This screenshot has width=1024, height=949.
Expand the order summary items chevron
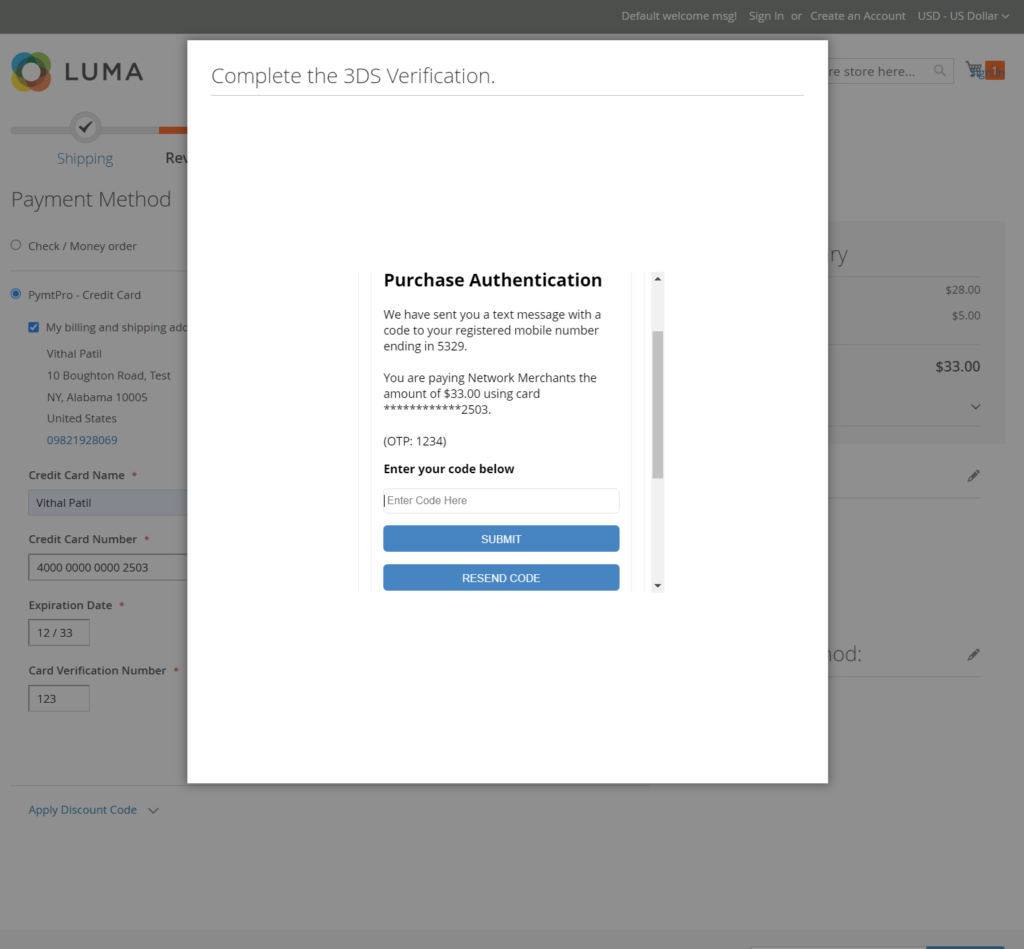[x=975, y=407]
